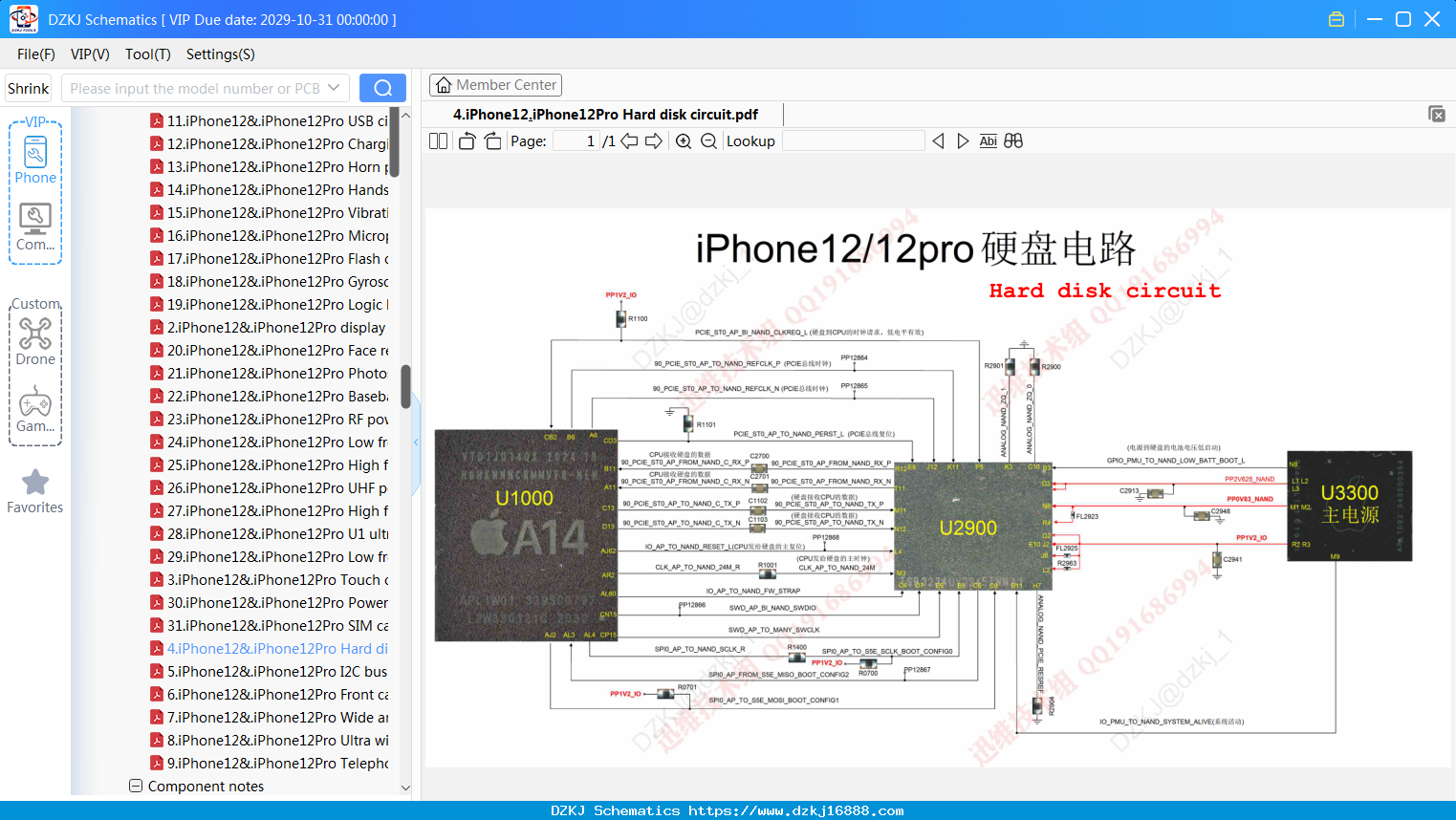The image size is (1456, 820).
Task: Open 16.iPhone12&iPhone12Pro Microphone file
Action: (x=269, y=235)
